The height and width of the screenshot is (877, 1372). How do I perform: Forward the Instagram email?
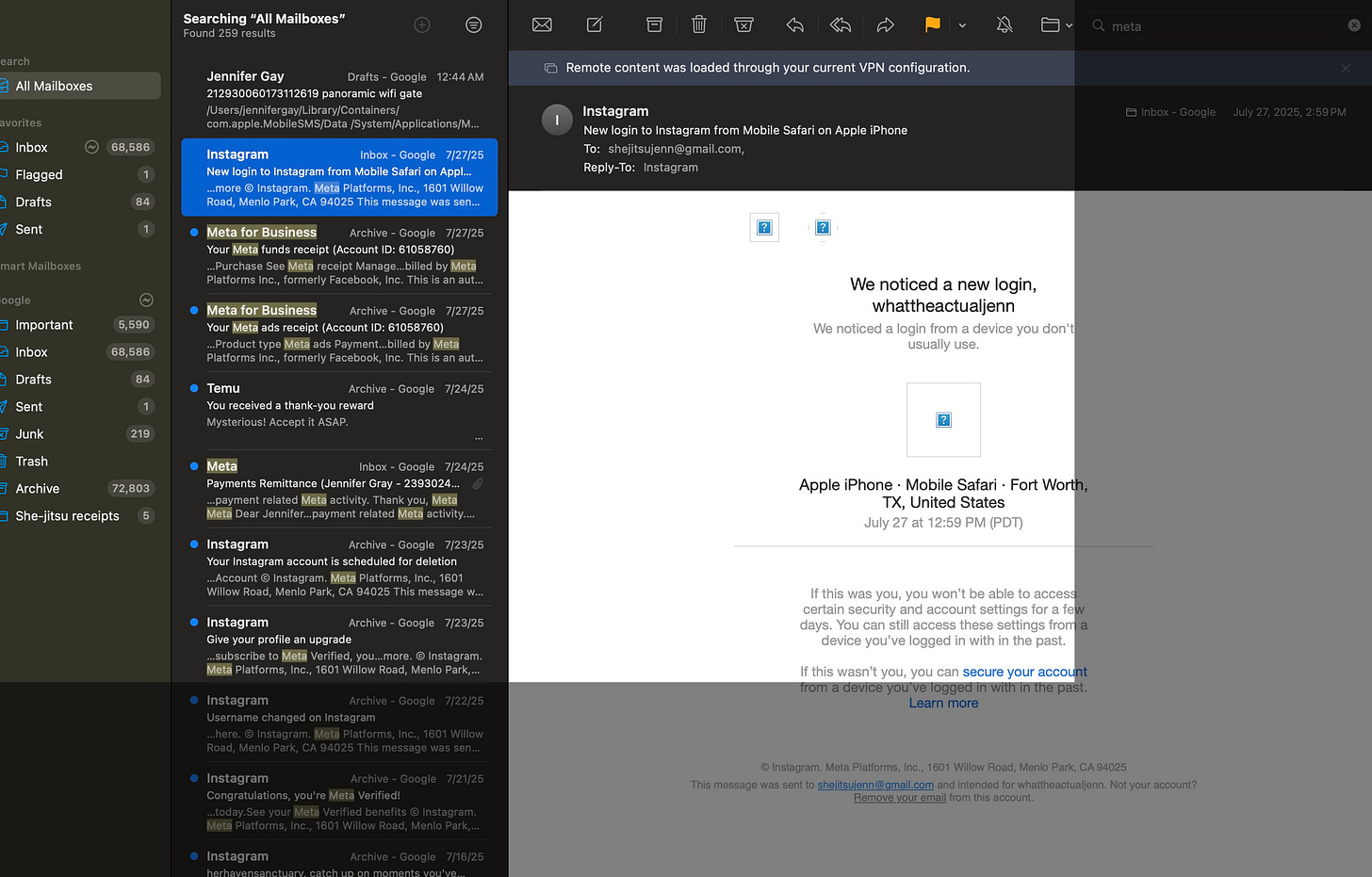pyautogui.click(x=885, y=25)
